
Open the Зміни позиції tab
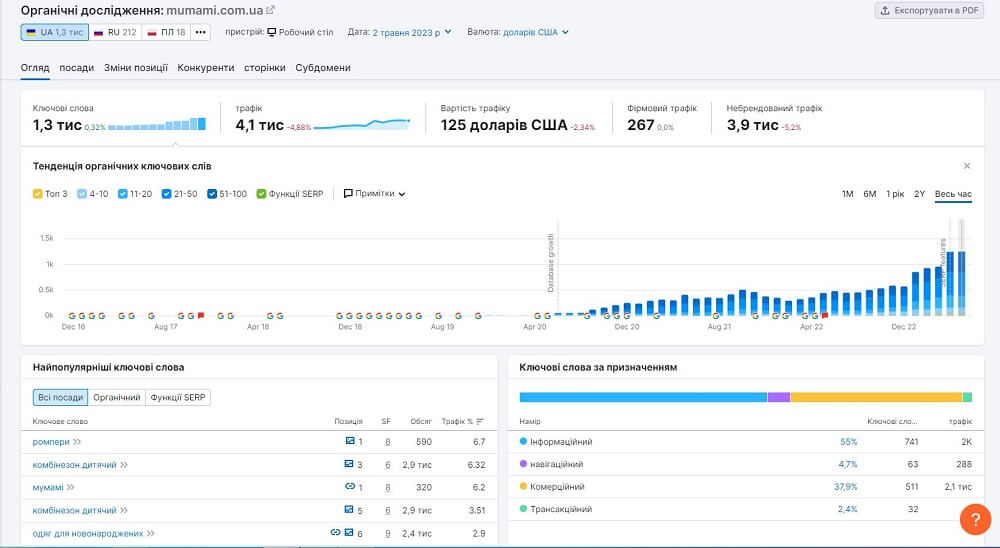[x=136, y=68]
